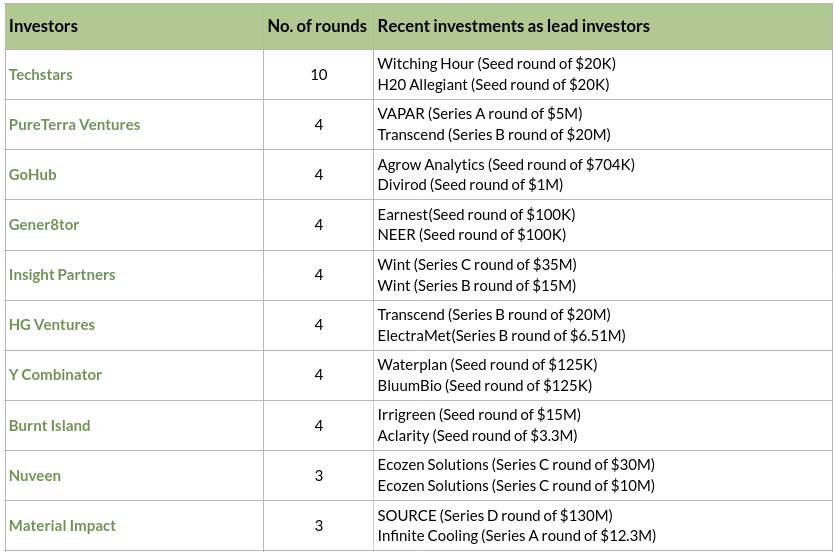Open the Y Combinator investor link

[56, 375]
